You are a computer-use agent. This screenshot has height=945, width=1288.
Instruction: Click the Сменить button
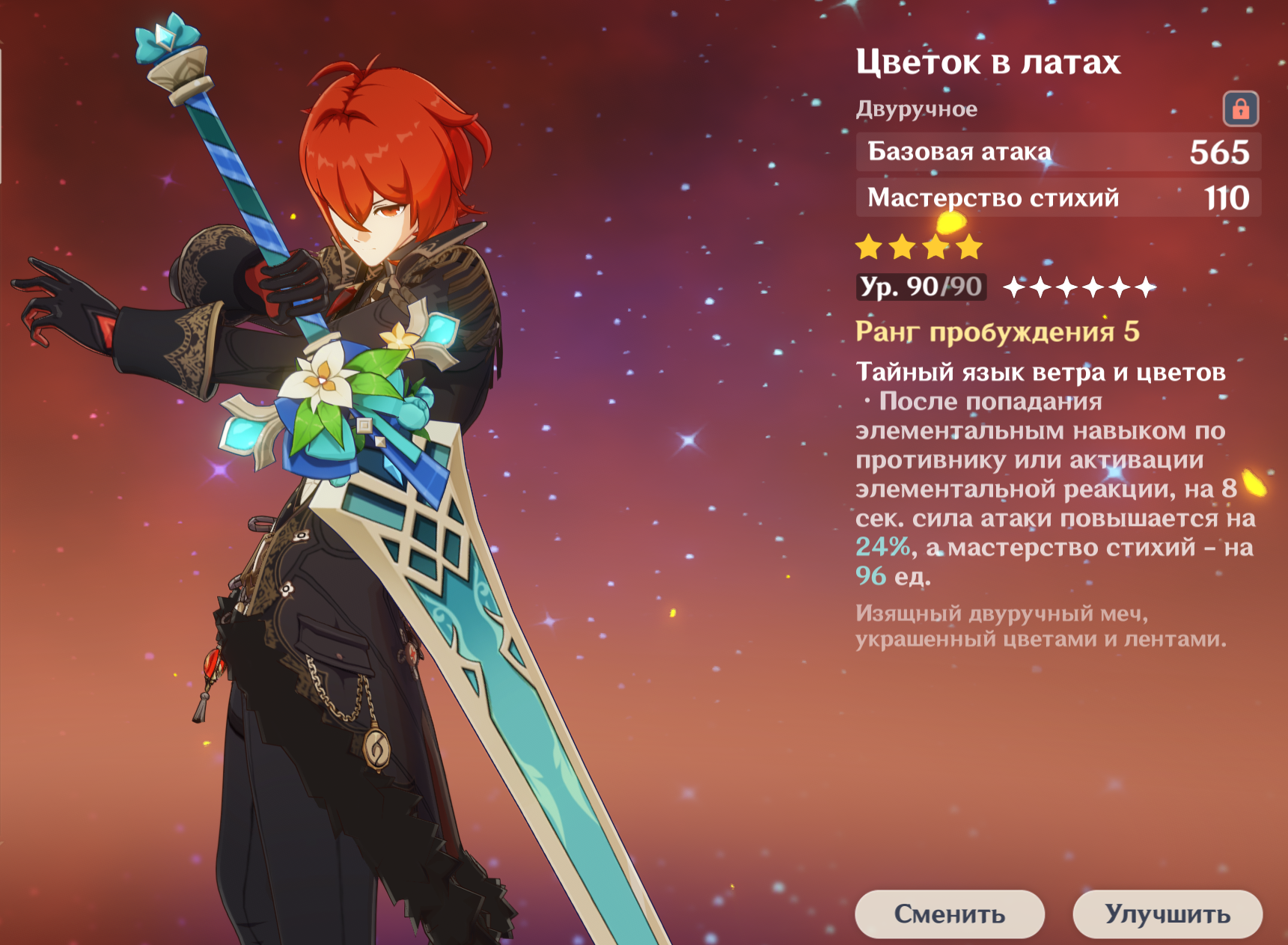coord(950,914)
